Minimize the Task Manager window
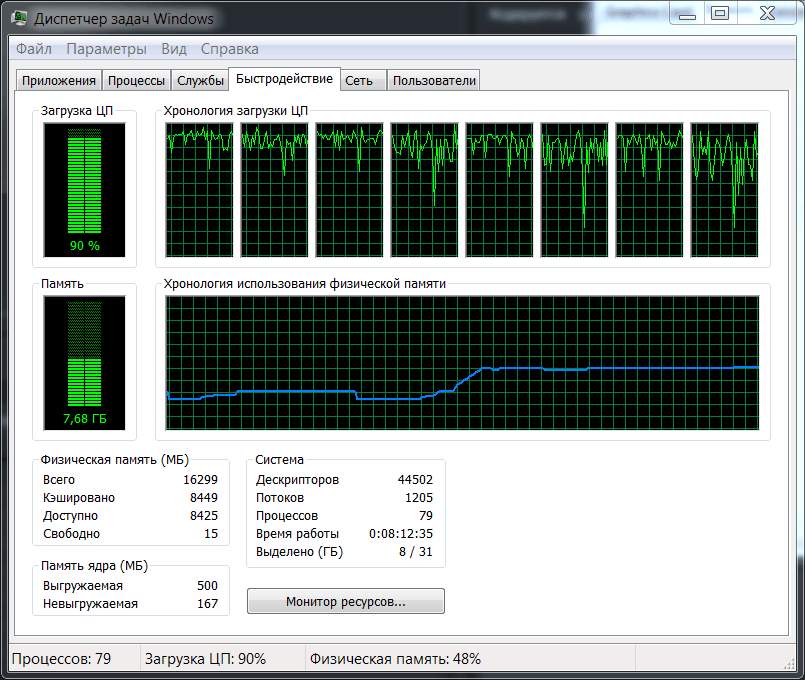Viewport: 805px width, 680px height. 687,14
